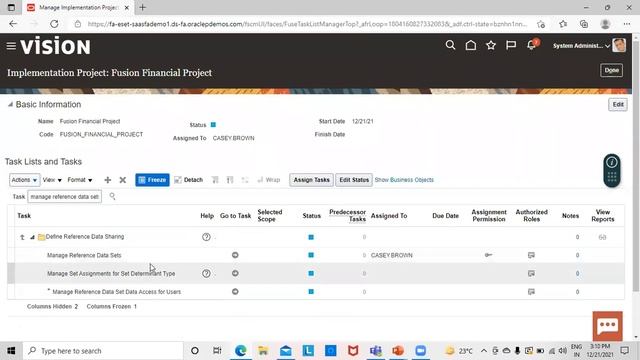Add task with the plus icon
The height and width of the screenshot is (360, 640).
click(x=108, y=180)
